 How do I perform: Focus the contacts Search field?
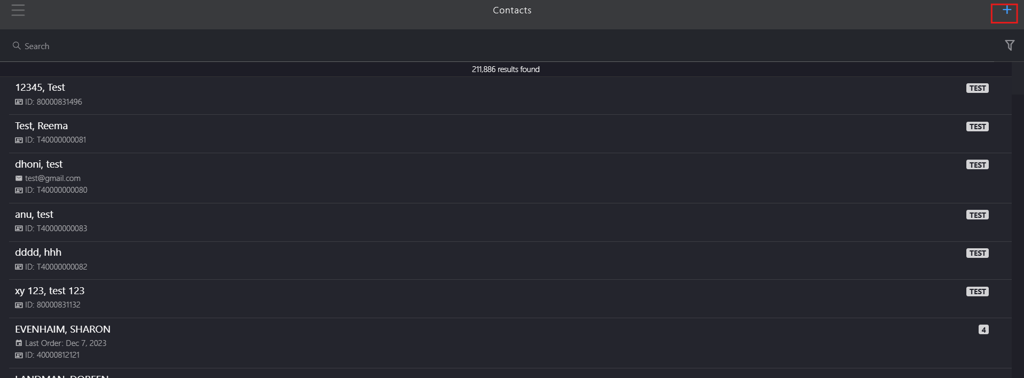pyautogui.click(x=503, y=46)
